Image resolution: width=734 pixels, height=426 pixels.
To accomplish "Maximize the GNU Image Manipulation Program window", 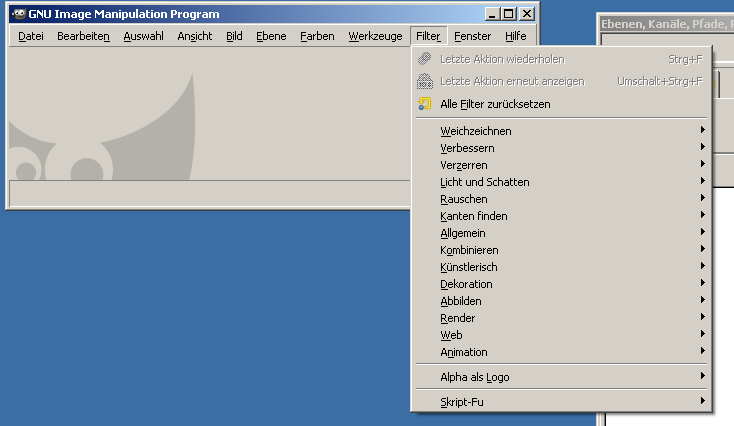I will click(x=508, y=14).
